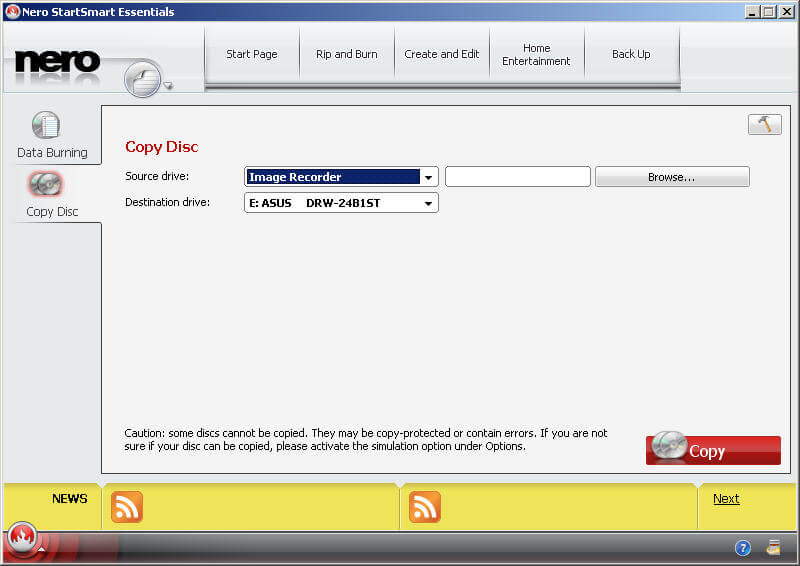Go to the Create and Edit tab
This screenshot has width=800, height=566.
(442, 54)
